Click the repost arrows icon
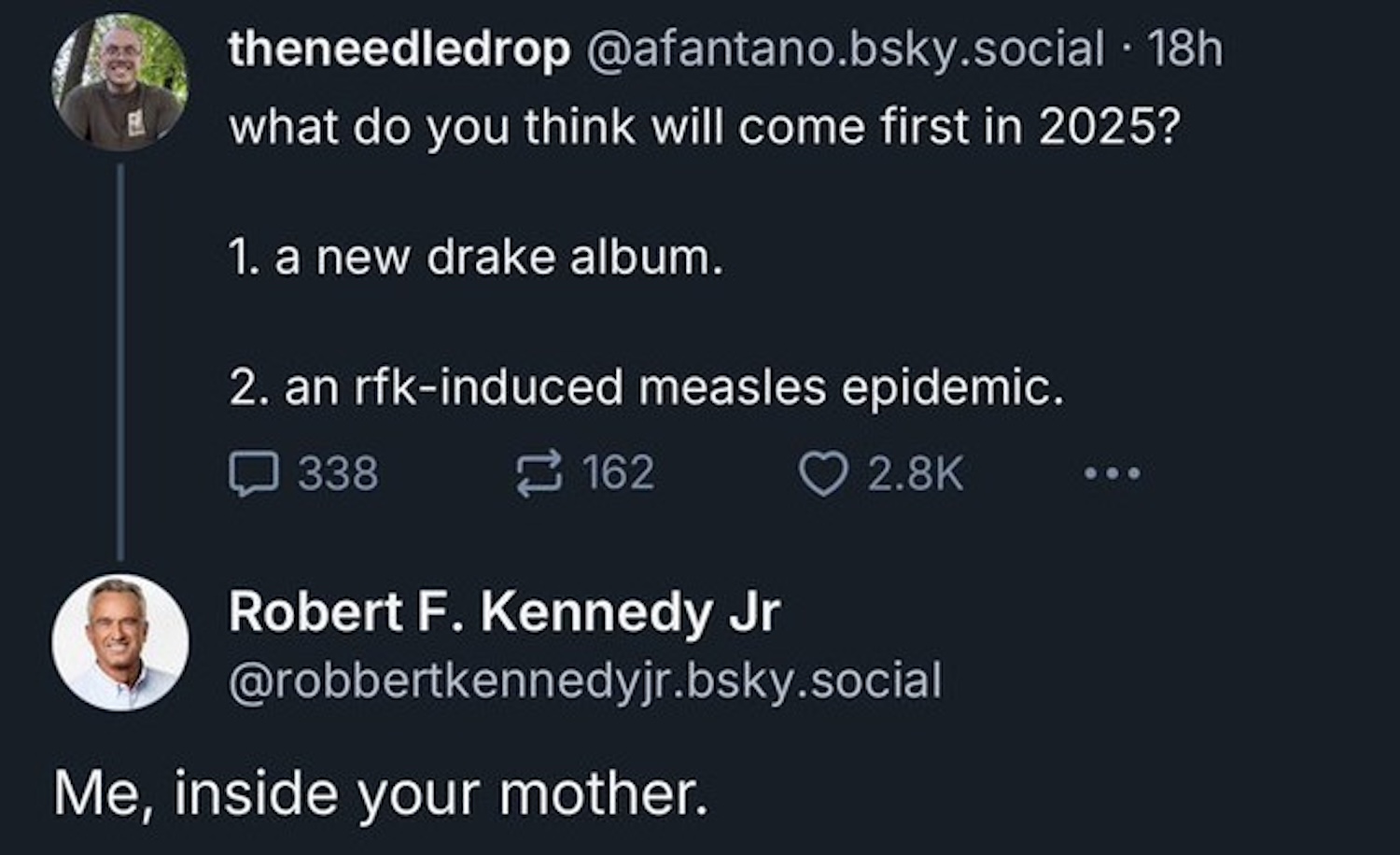This screenshot has width=1400, height=855. [x=539, y=473]
